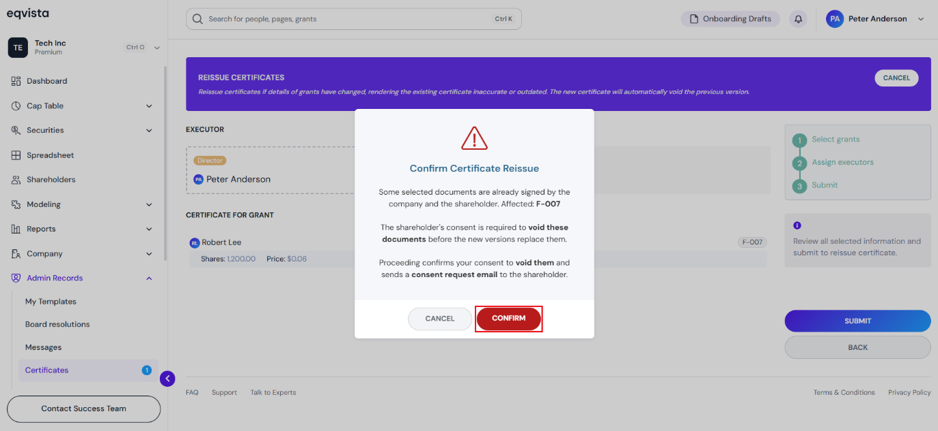
Task: Open the Shareholders page
Action: (51, 180)
